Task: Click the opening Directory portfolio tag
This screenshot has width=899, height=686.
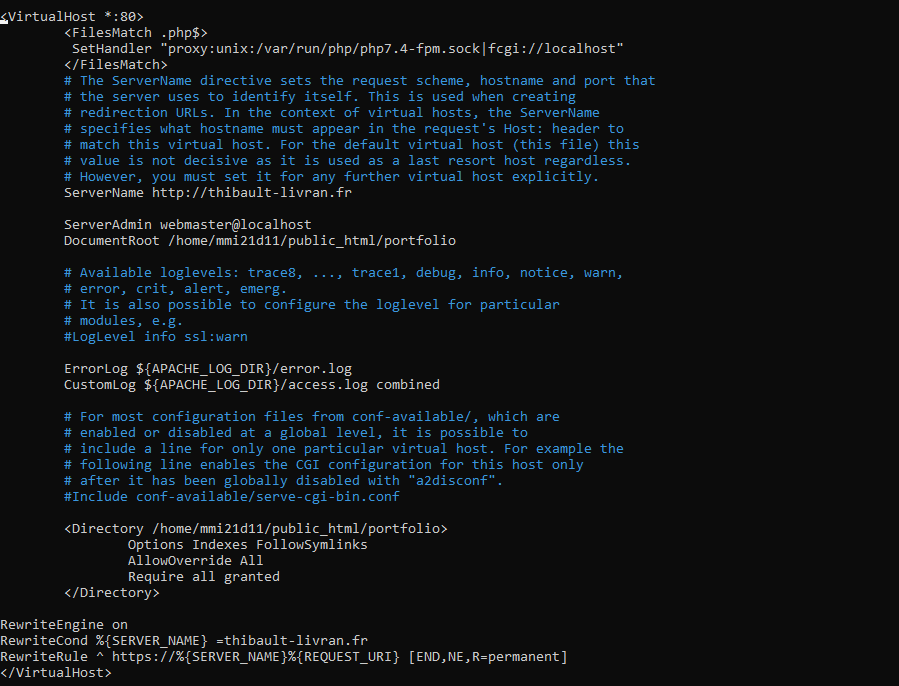Action: point(255,529)
